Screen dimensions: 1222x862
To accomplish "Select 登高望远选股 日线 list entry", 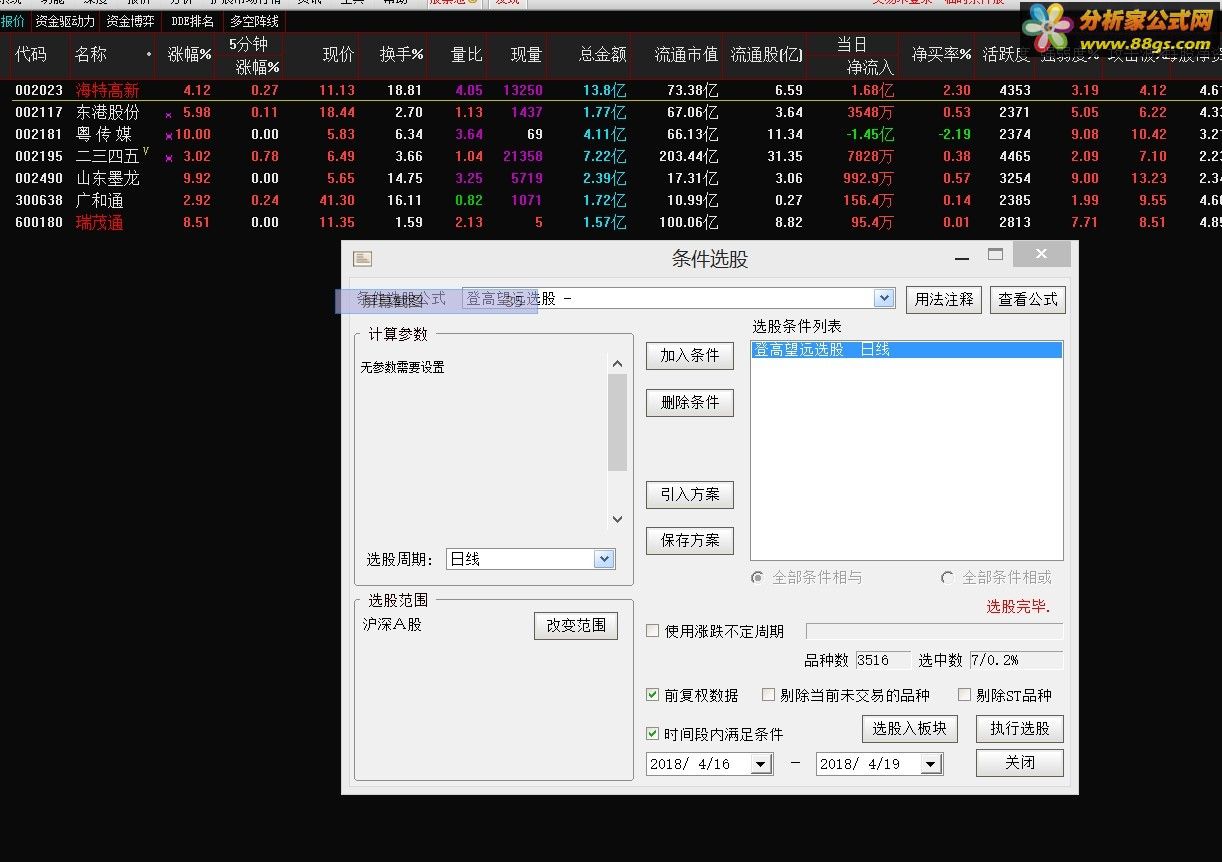I will [x=907, y=350].
